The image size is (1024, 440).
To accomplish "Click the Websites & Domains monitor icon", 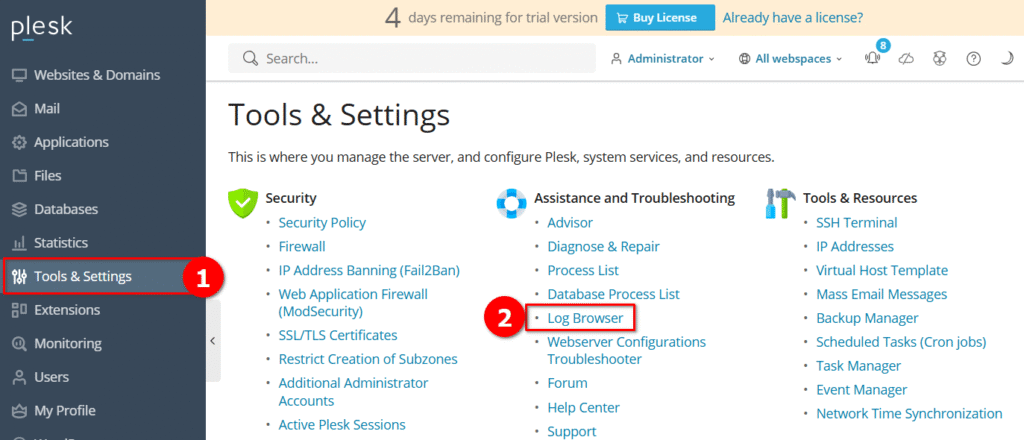I will pyautogui.click(x=20, y=75).
